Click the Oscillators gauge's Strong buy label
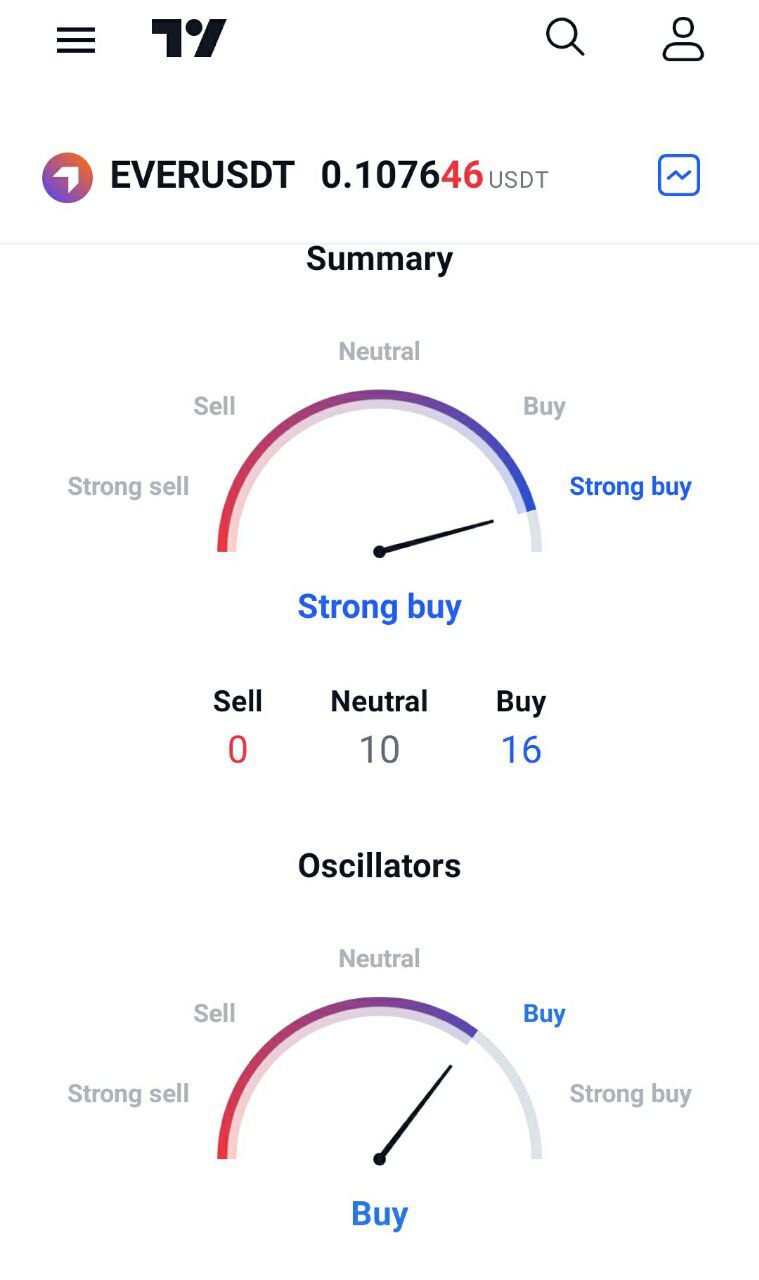Viewport: 759px width, 1280px height. pos(630,1094)
